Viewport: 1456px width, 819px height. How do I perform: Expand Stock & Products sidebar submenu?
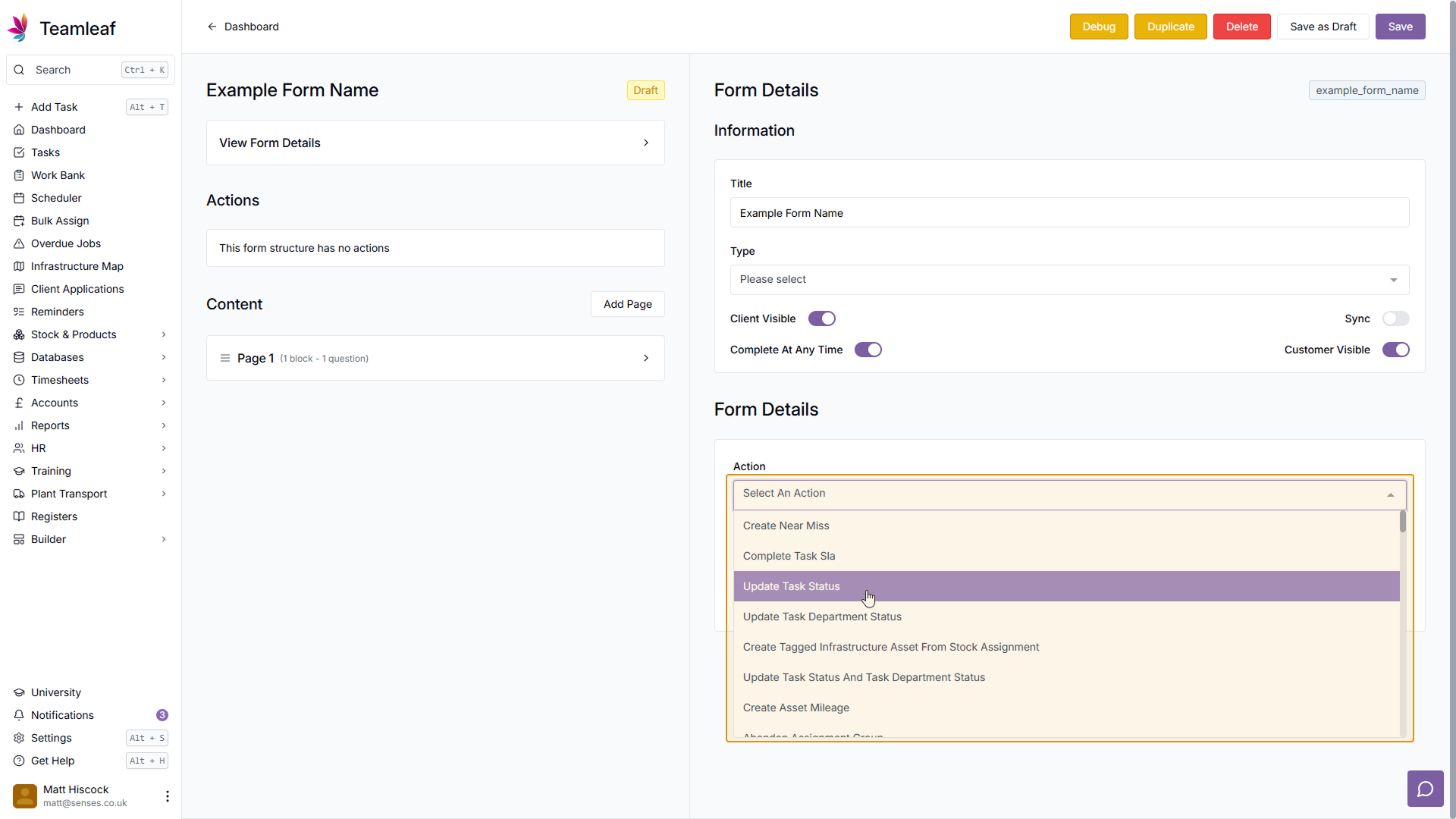(x=164, y=334)
